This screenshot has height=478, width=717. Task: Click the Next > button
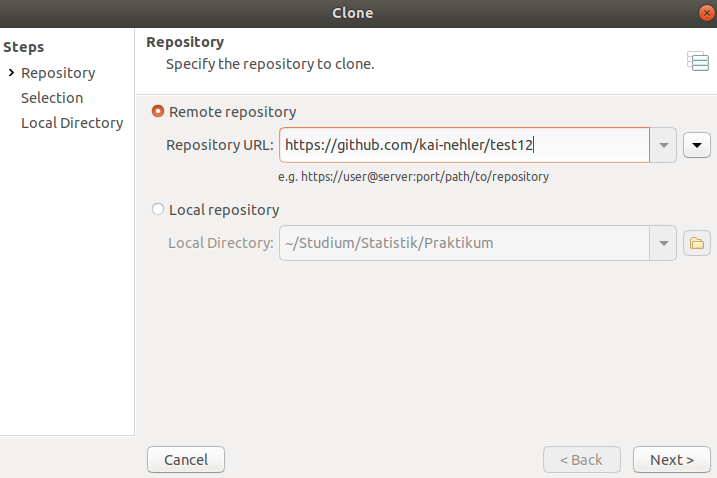click(672, 459)
